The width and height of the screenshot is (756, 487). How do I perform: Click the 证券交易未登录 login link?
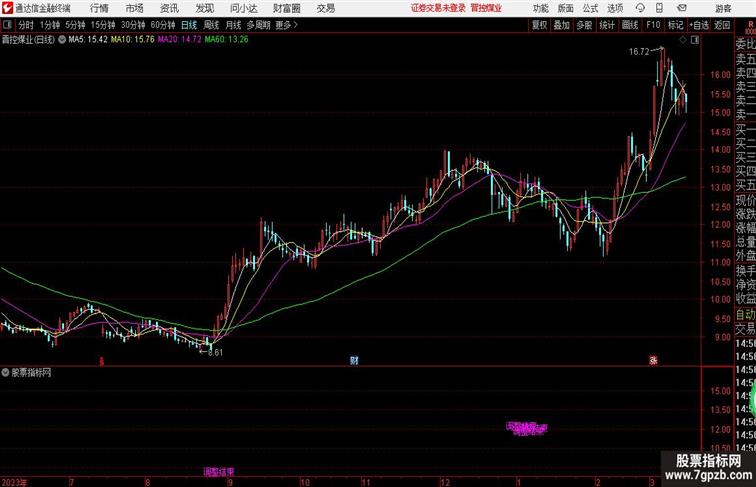438,8
